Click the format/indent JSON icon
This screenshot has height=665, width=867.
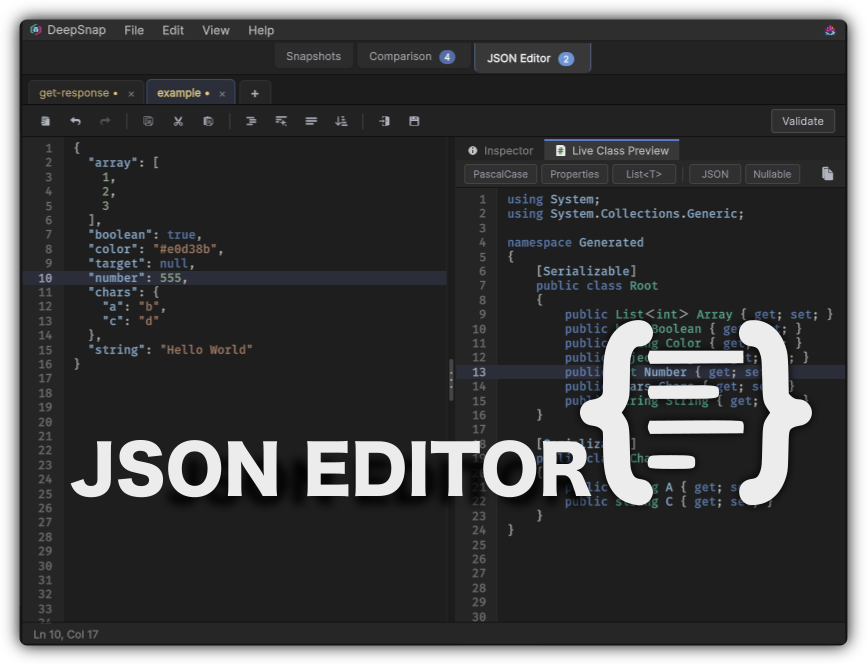click(x=251, y=121)
